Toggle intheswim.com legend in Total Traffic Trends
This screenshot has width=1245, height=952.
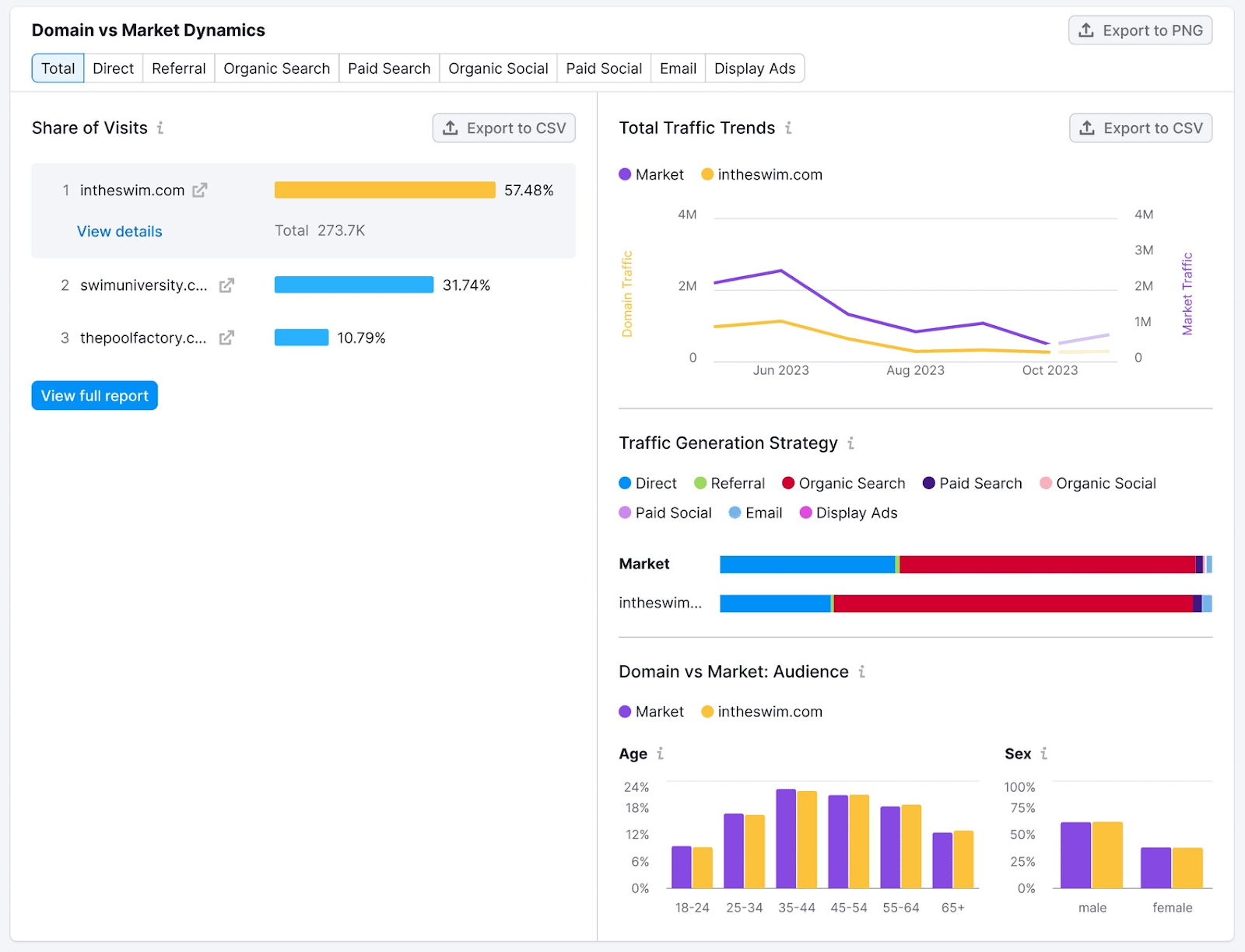(x=762, y=174)
